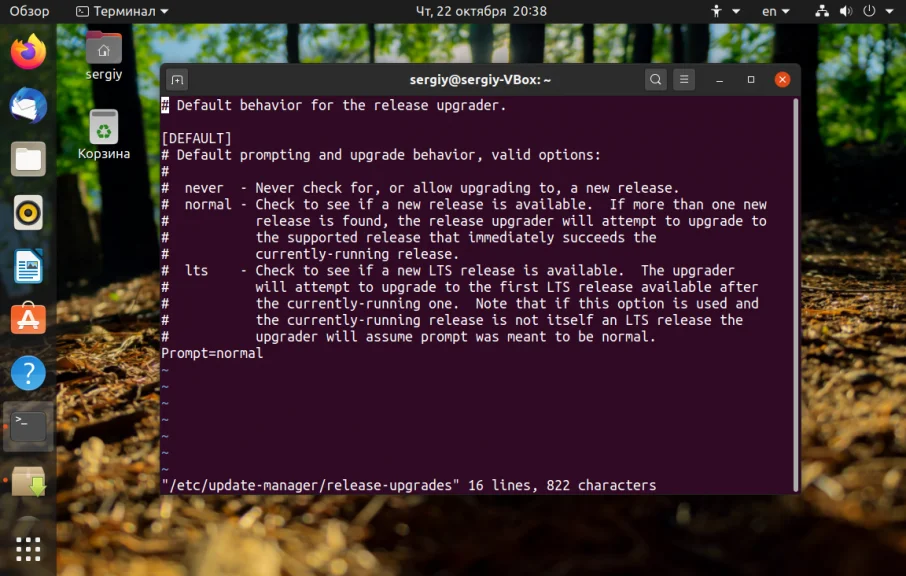The height and width of the screenshot is (576, 906).
Task: Open the Help question mark icon
Action: click(28, 374)
